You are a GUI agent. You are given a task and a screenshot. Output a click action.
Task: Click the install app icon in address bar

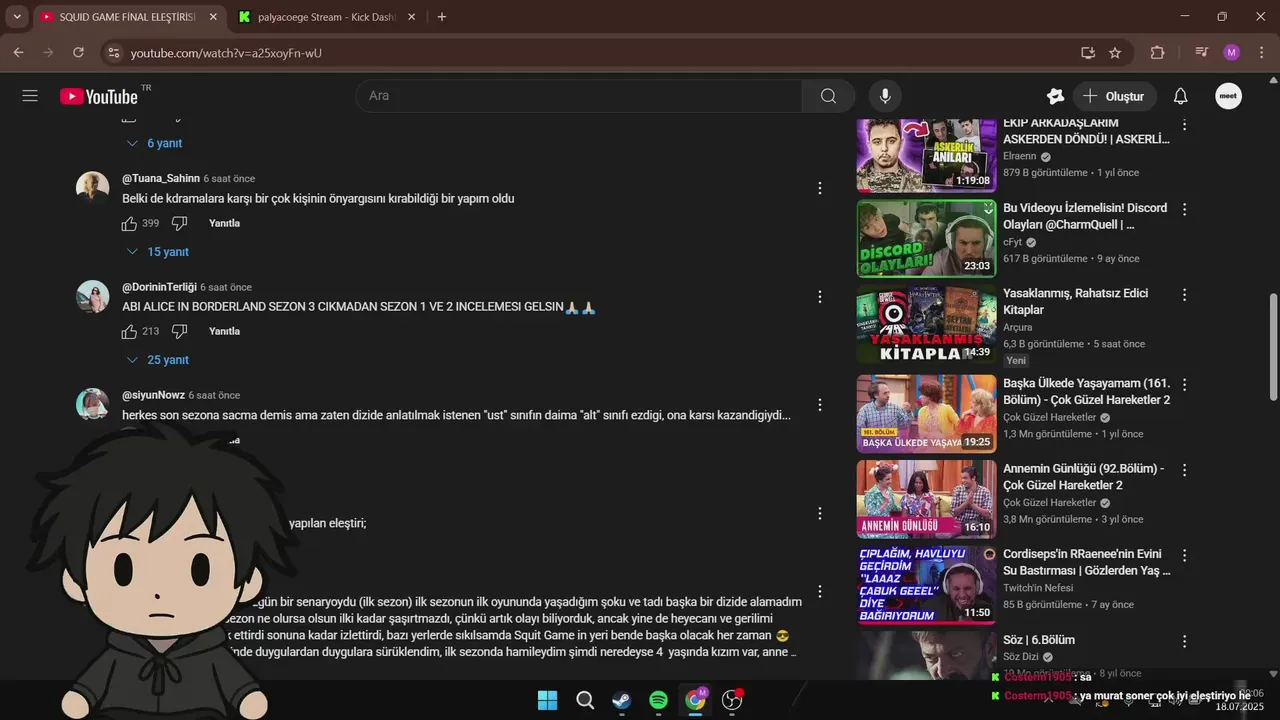[1088, 52]
